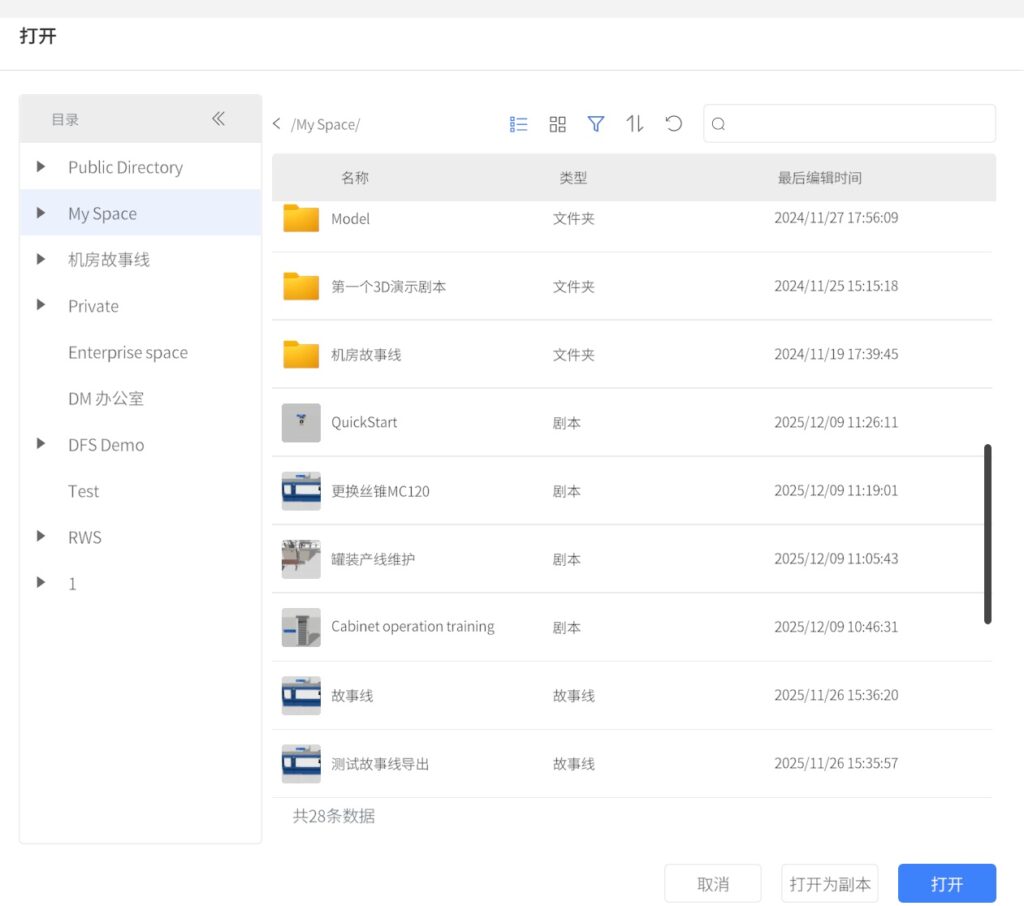Open the filter options icon

pyautogui.click(x=596, y=124)
